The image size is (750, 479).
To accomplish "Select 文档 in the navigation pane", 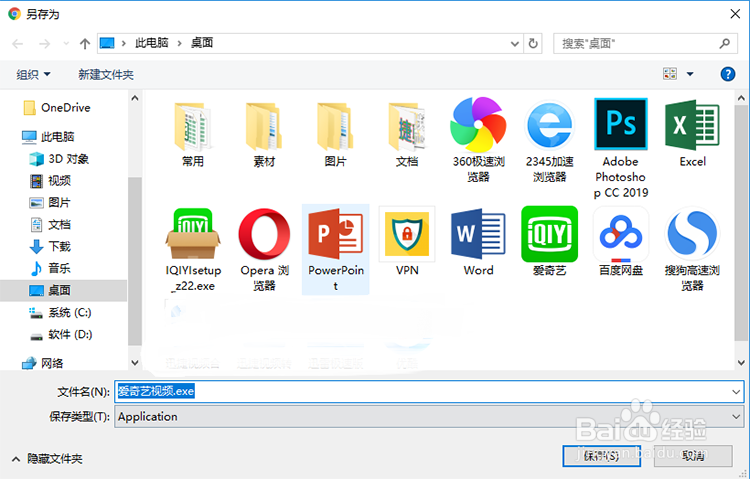I will (50, 225).
